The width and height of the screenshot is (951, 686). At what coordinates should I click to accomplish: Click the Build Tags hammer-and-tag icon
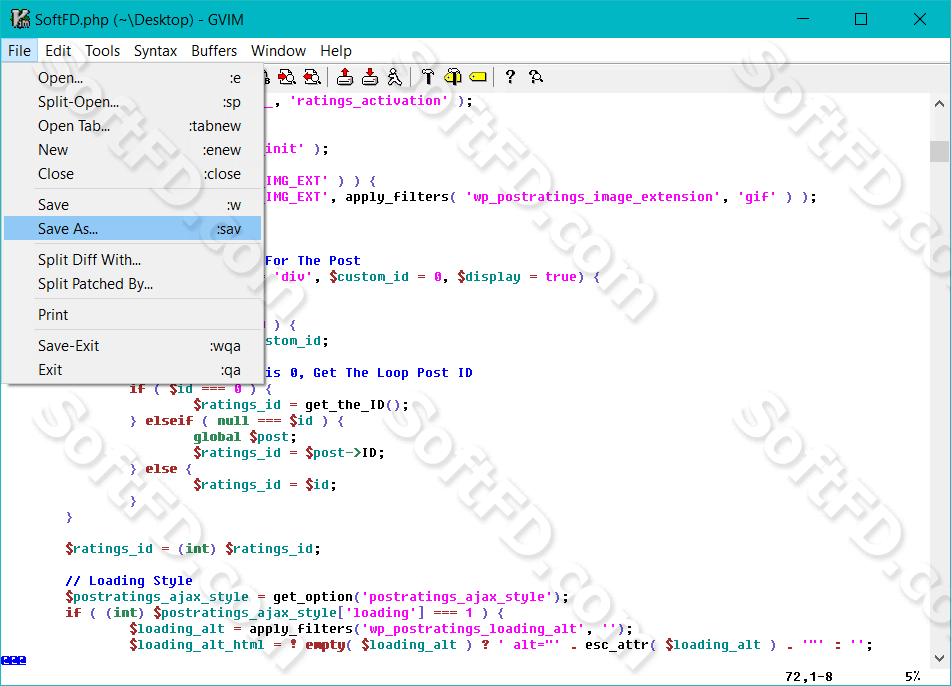452,77
